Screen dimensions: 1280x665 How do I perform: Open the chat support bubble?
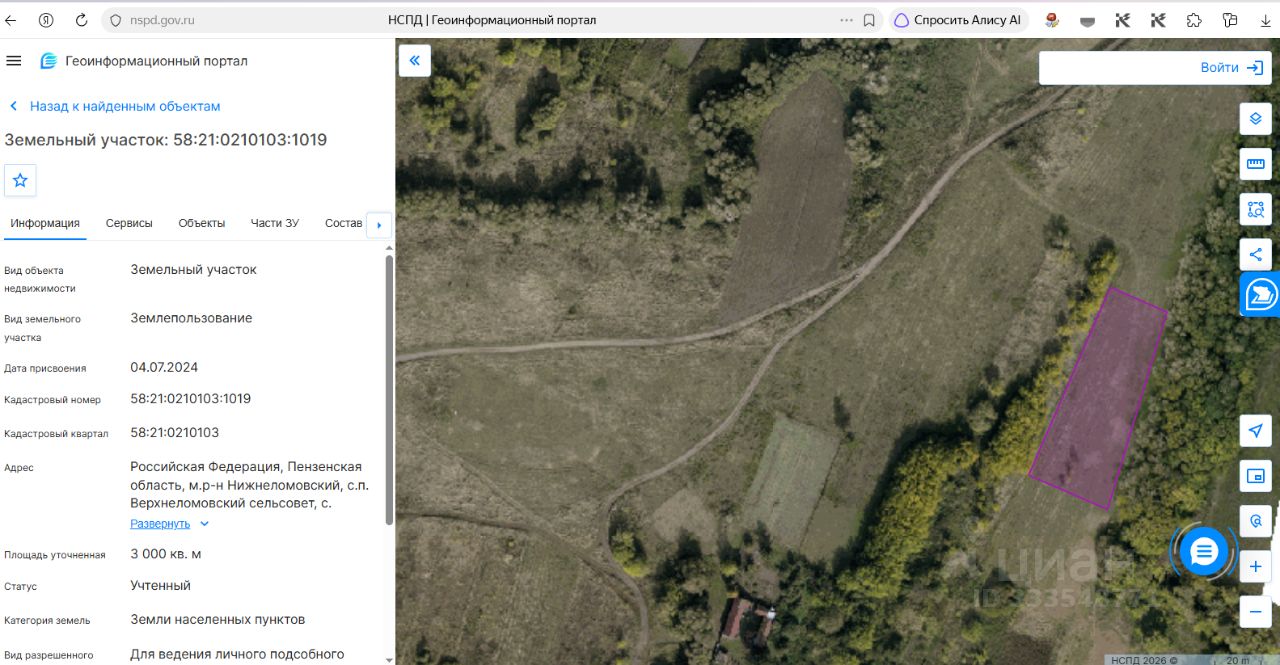coord(1204,551)
